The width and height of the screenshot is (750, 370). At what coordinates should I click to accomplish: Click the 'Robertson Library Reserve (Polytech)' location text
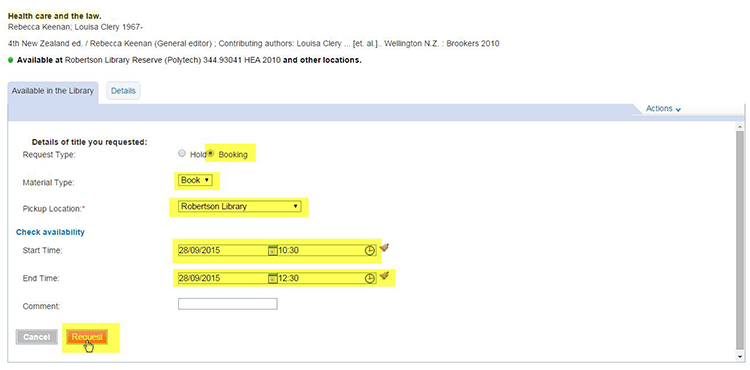point(132,61)
